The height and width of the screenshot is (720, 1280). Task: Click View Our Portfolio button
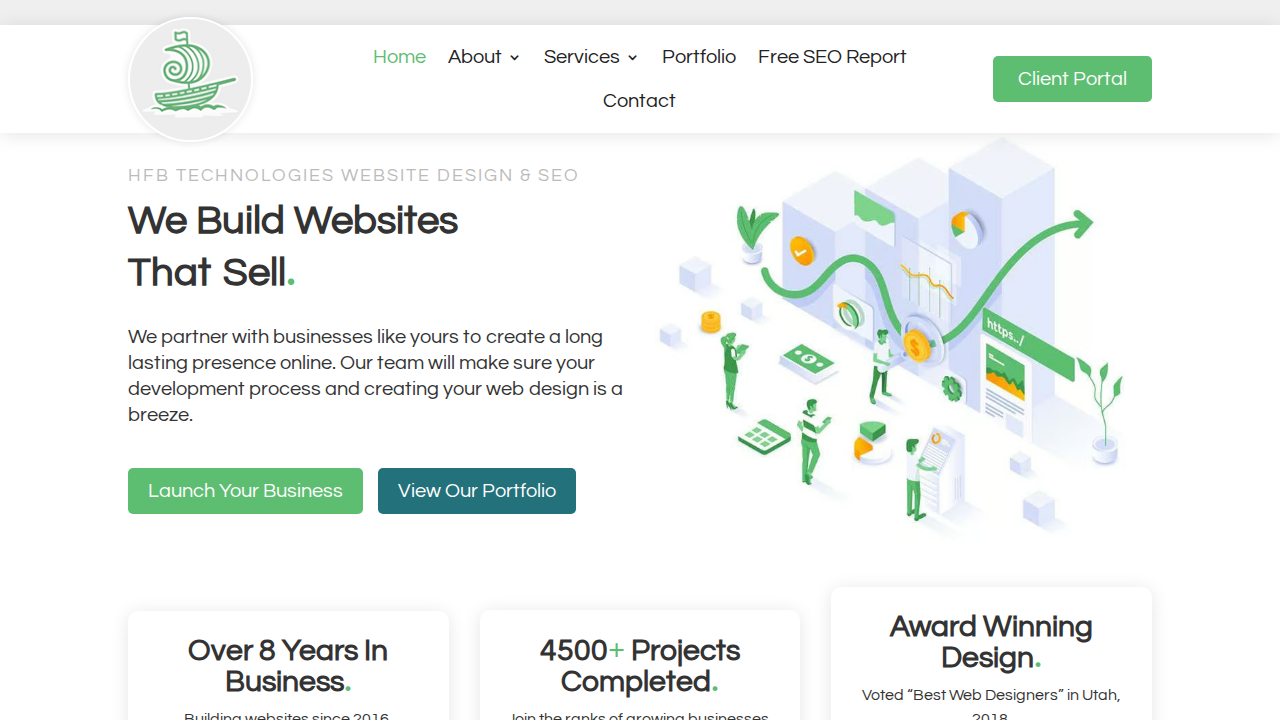coord(477,491)
